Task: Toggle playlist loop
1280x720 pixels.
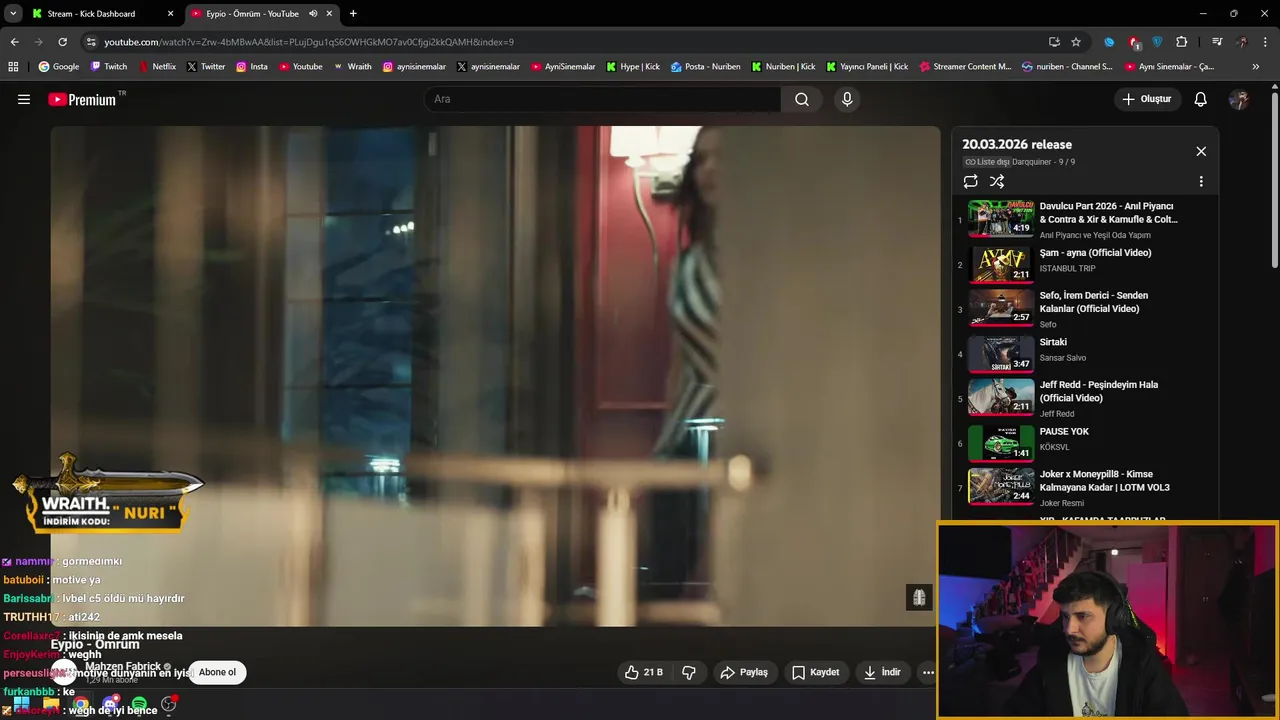Action: [x=970, y=181]
